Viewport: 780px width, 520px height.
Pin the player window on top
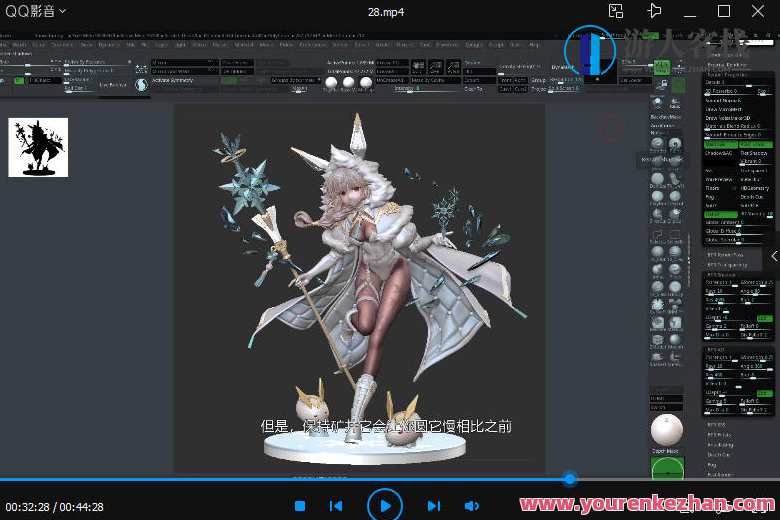(x=654, y=11)
